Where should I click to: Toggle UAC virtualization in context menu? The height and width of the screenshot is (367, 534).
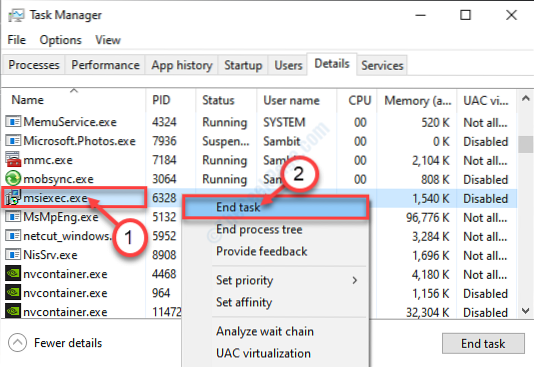pos(275,353)
